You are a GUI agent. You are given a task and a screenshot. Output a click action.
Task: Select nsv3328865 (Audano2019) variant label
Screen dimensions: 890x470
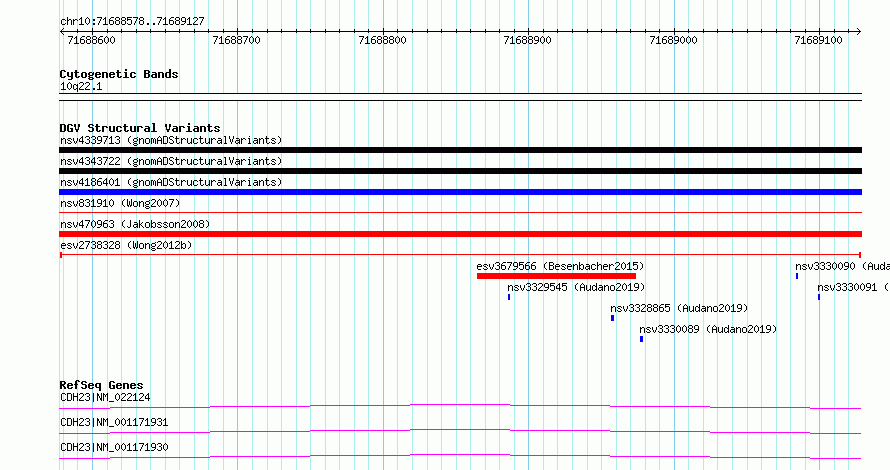pos(679,308)
